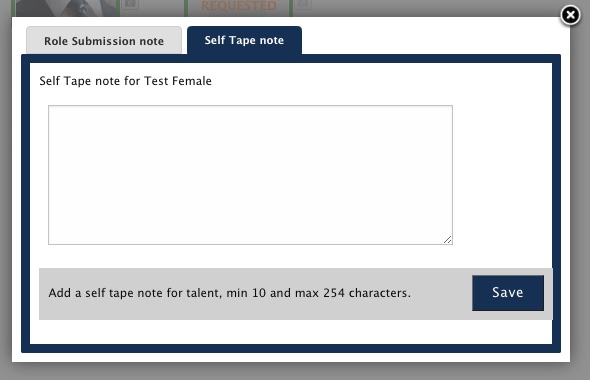Viewport: 590px width, 380px height.
Task: Click the empty white area right of text box
Action: click(502, 175)
